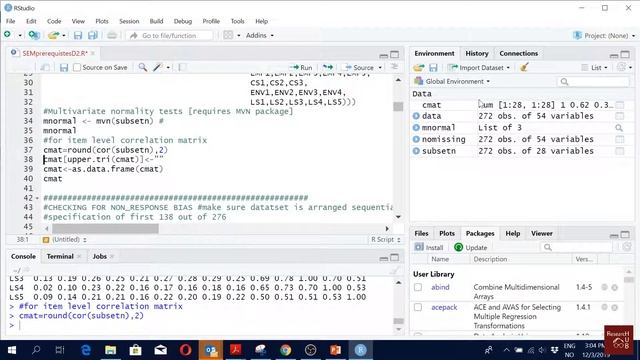Viewport: 640px width, 360px height.
Task: Toggle the Source on Save checkbox
Action: click(77, 67)
